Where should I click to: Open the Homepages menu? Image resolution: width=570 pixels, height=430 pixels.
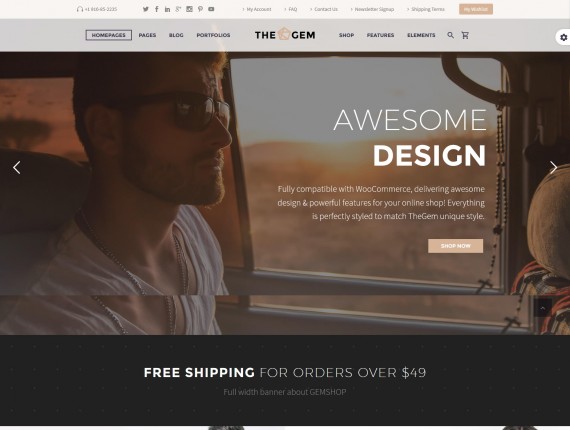(109, 35)
